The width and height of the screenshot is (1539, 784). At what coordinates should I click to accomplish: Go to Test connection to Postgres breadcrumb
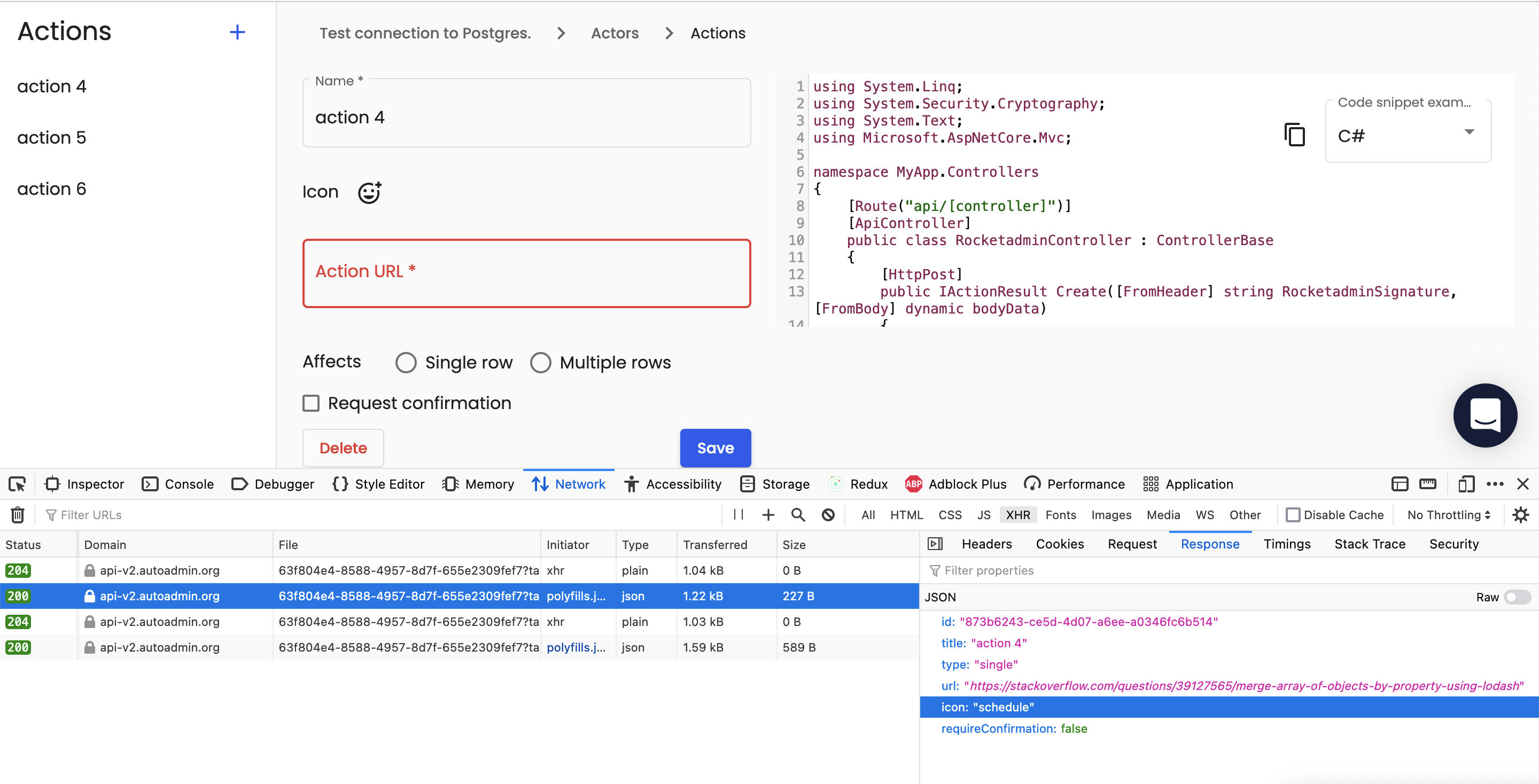(425, 34)
